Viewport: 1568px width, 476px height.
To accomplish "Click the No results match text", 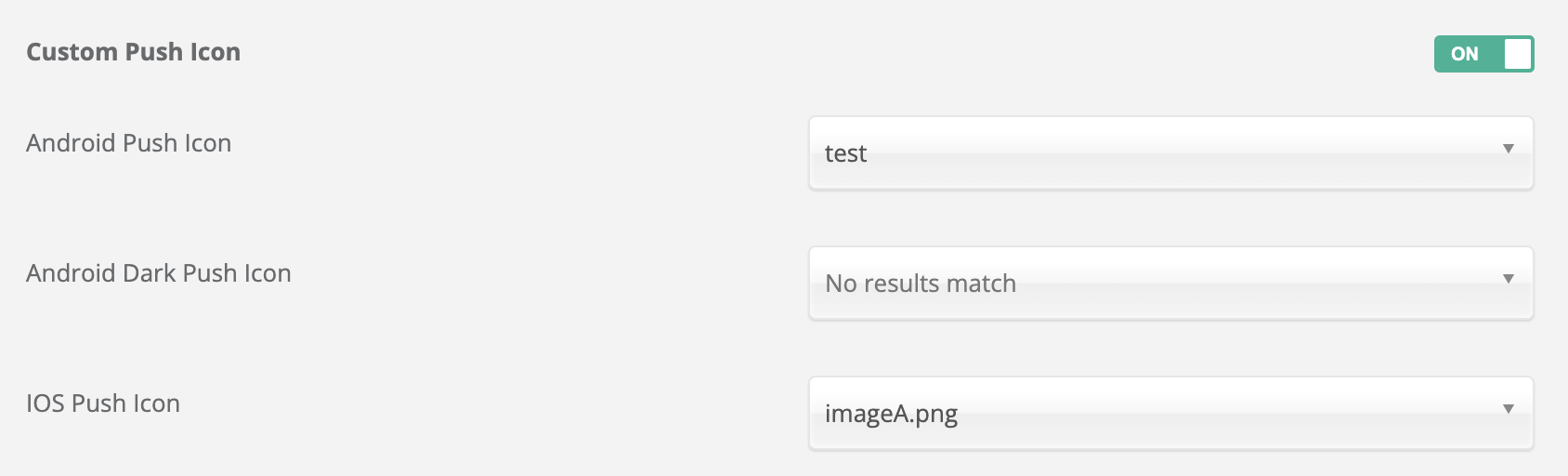I will [x=920, y=284].
